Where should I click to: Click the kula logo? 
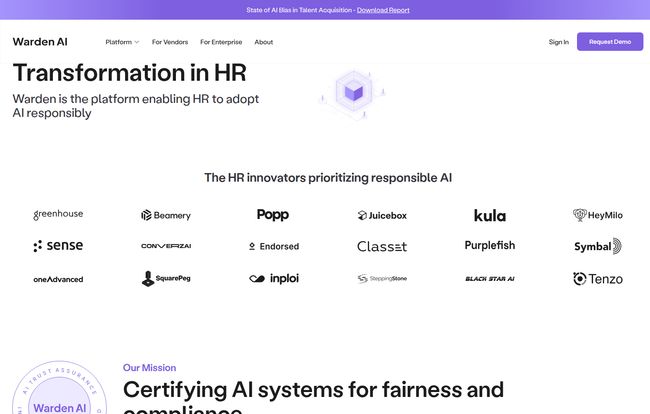(x=489, y=215)
